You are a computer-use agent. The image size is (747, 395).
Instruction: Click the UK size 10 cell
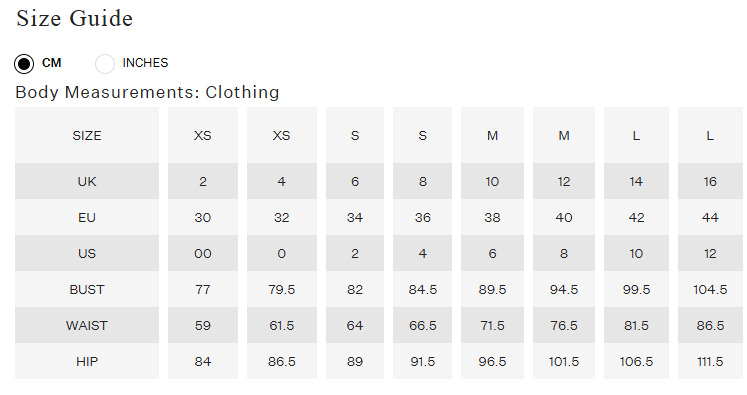(492, 181)
